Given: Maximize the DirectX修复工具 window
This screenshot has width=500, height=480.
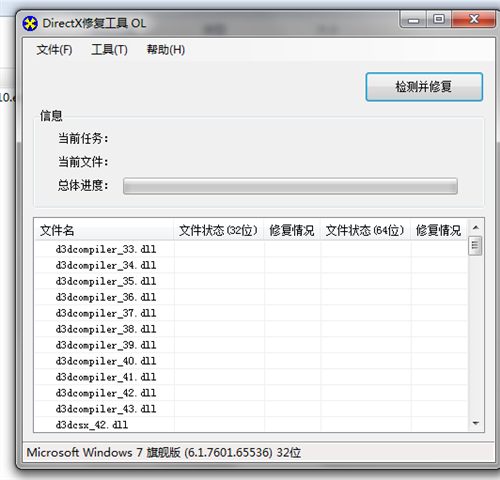Looking at the screenshot, I should [x=439, y=19].
